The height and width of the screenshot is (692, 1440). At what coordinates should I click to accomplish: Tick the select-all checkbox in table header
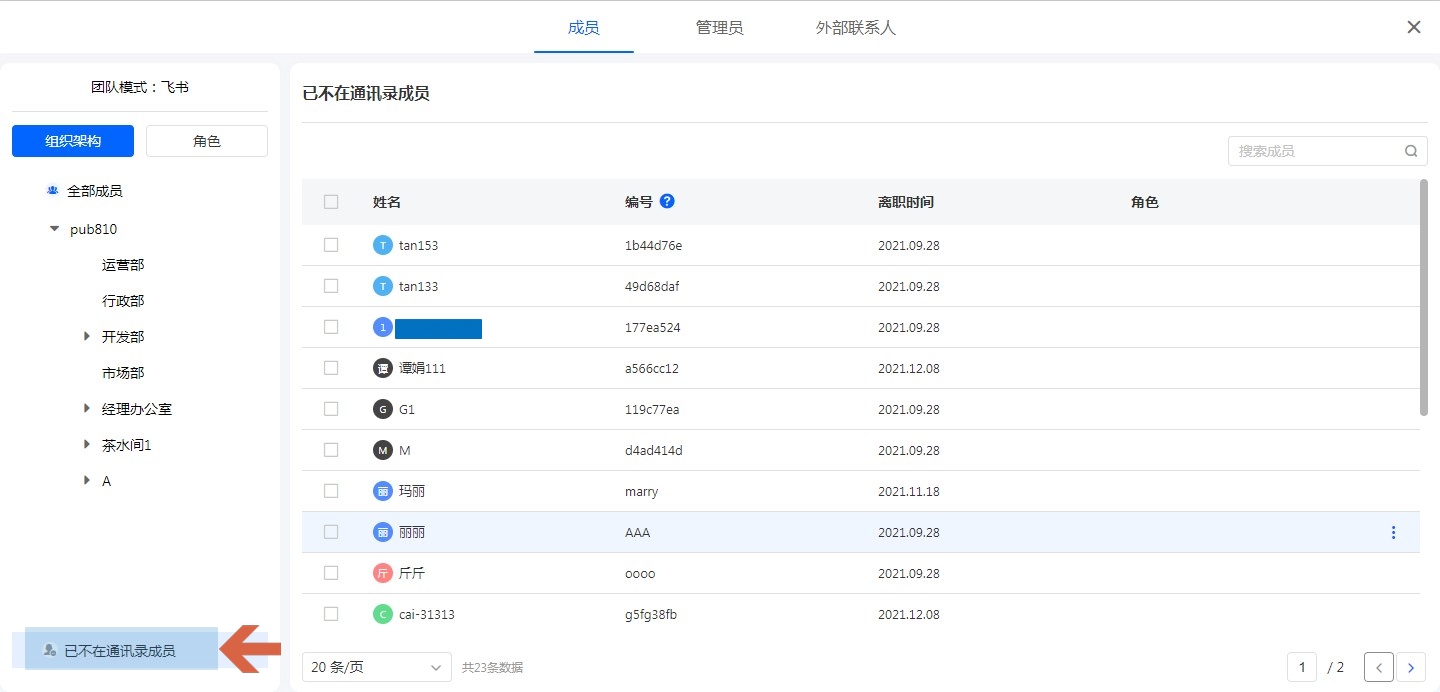(331, 202)
